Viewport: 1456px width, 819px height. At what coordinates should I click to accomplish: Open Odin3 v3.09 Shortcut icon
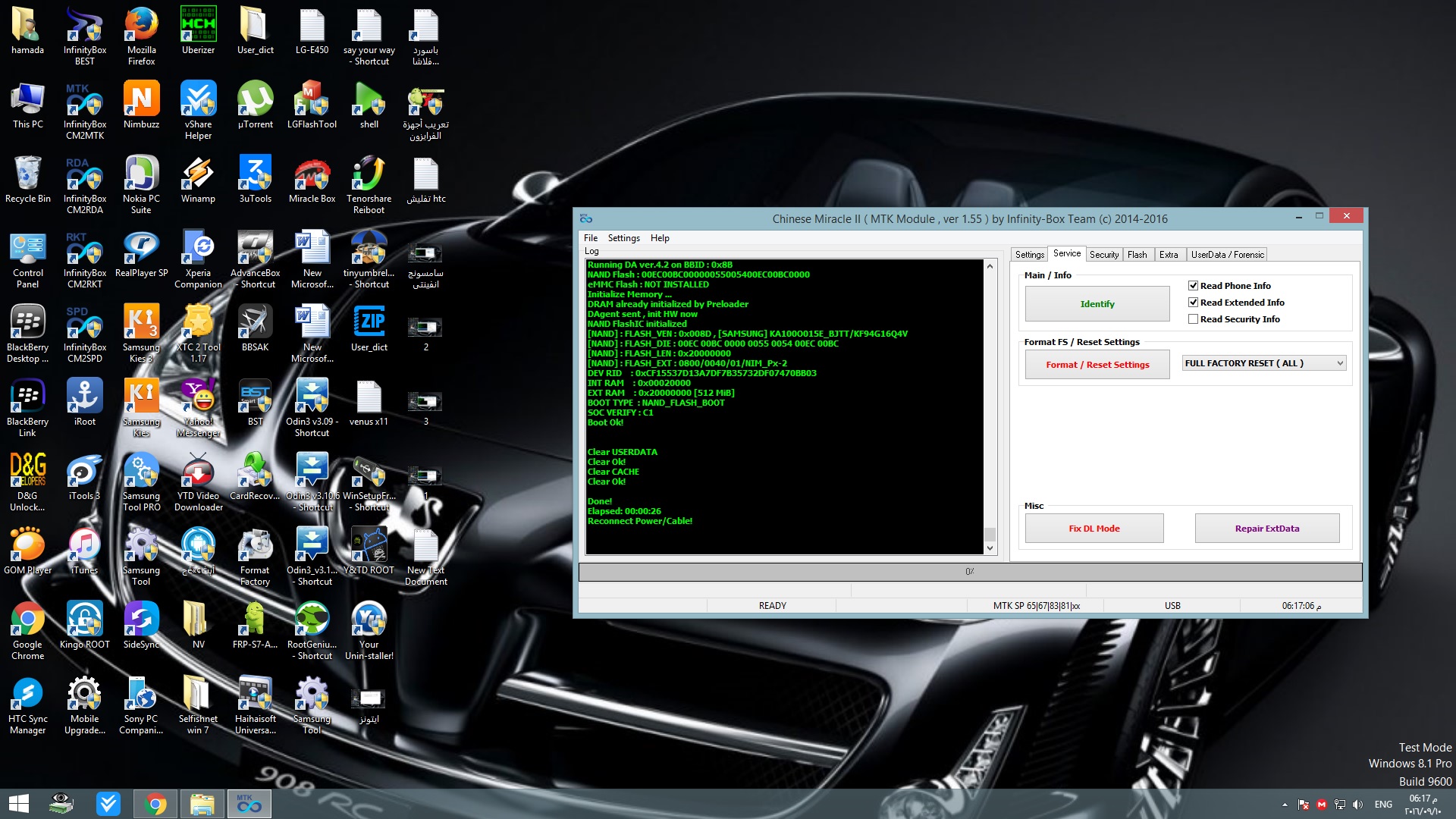tap(312, 407)
